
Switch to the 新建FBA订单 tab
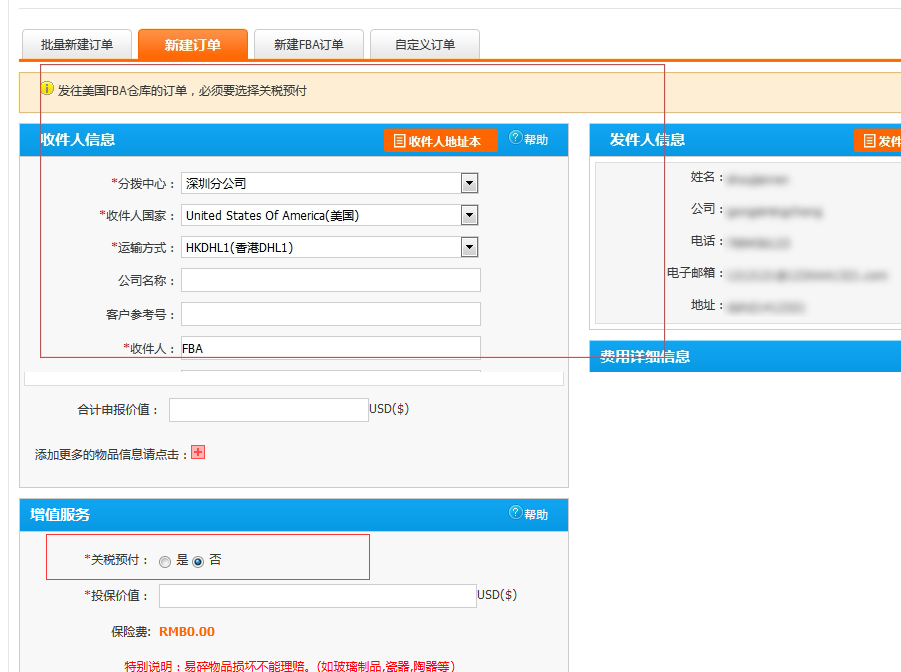pyautogui.click(x=309, y=45)
